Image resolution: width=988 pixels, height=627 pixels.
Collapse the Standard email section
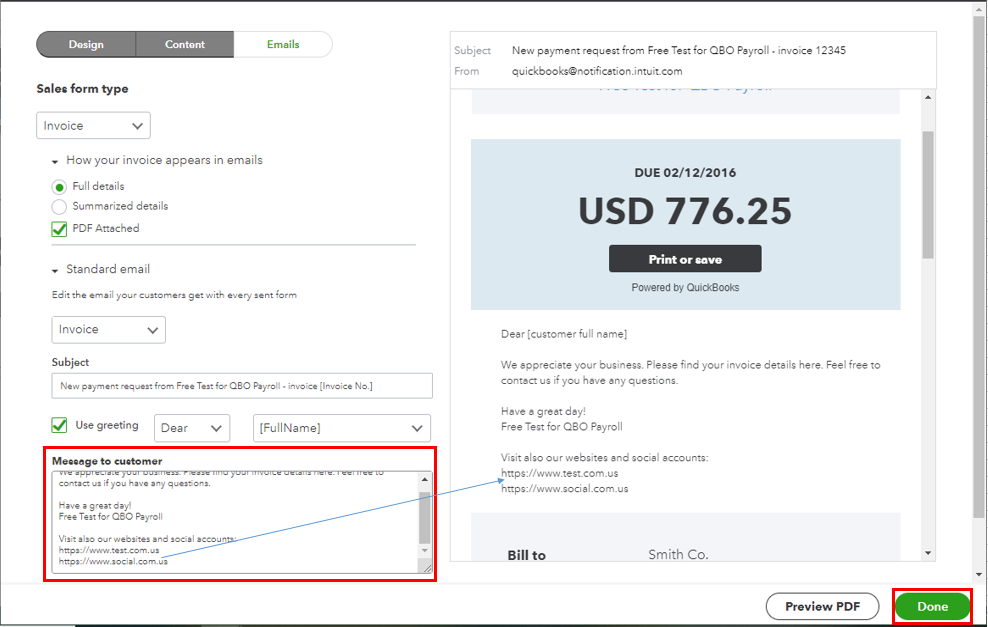pos(54,268)
